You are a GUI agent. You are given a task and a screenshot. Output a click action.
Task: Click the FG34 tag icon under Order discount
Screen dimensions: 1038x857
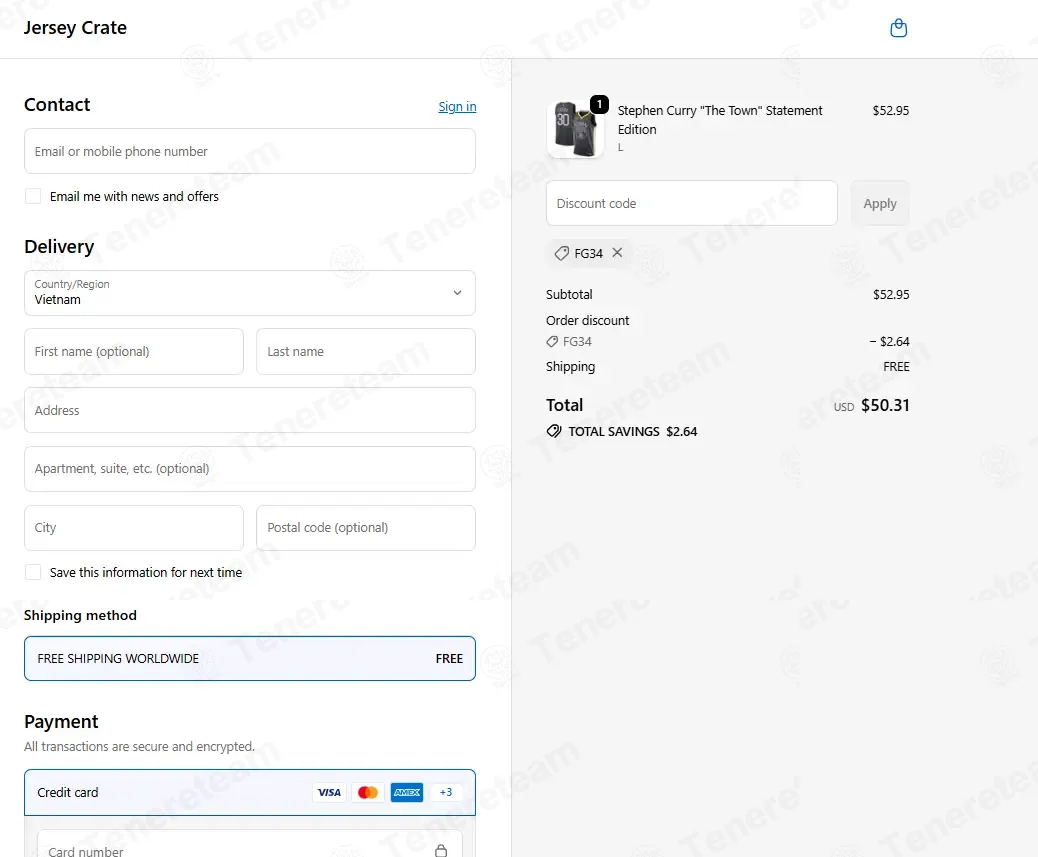tap(552, 341)
